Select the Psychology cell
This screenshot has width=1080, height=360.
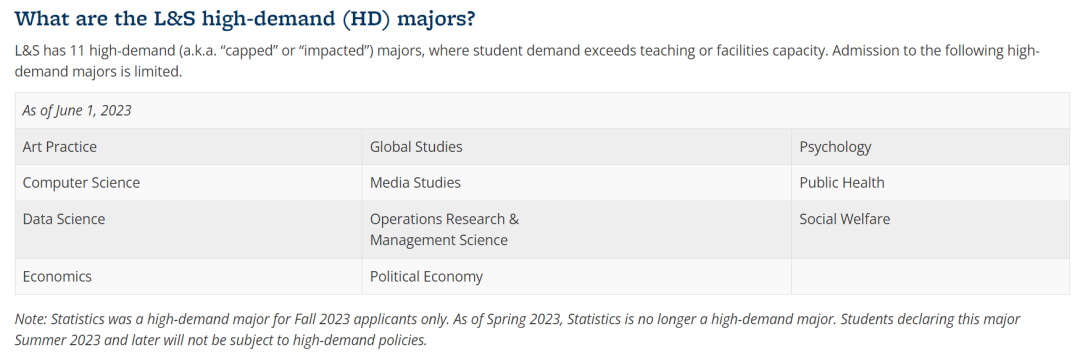[x=931, y=147]
